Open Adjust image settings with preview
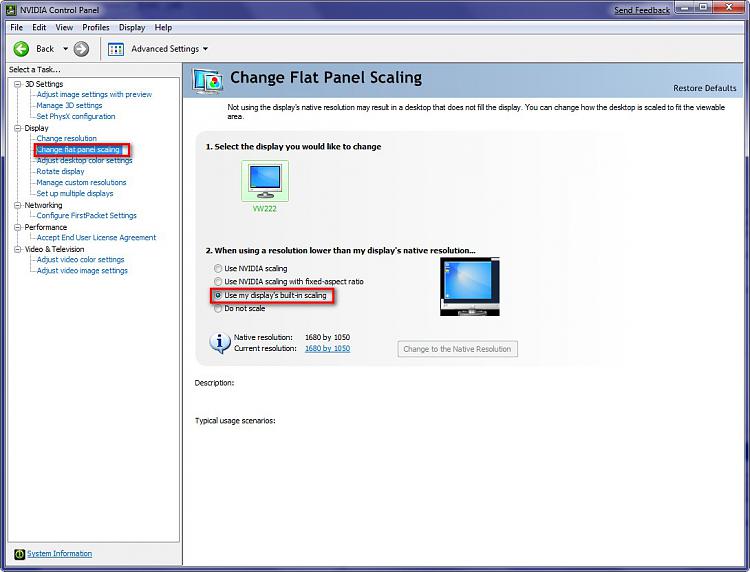This screenshot has width=750, height=572. point(94,95)
